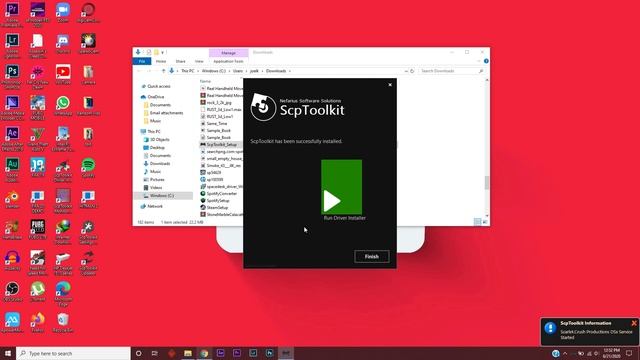The width and height of the screenshot is (640, 360).
Task: Click the Name column header
Action: 205,81
